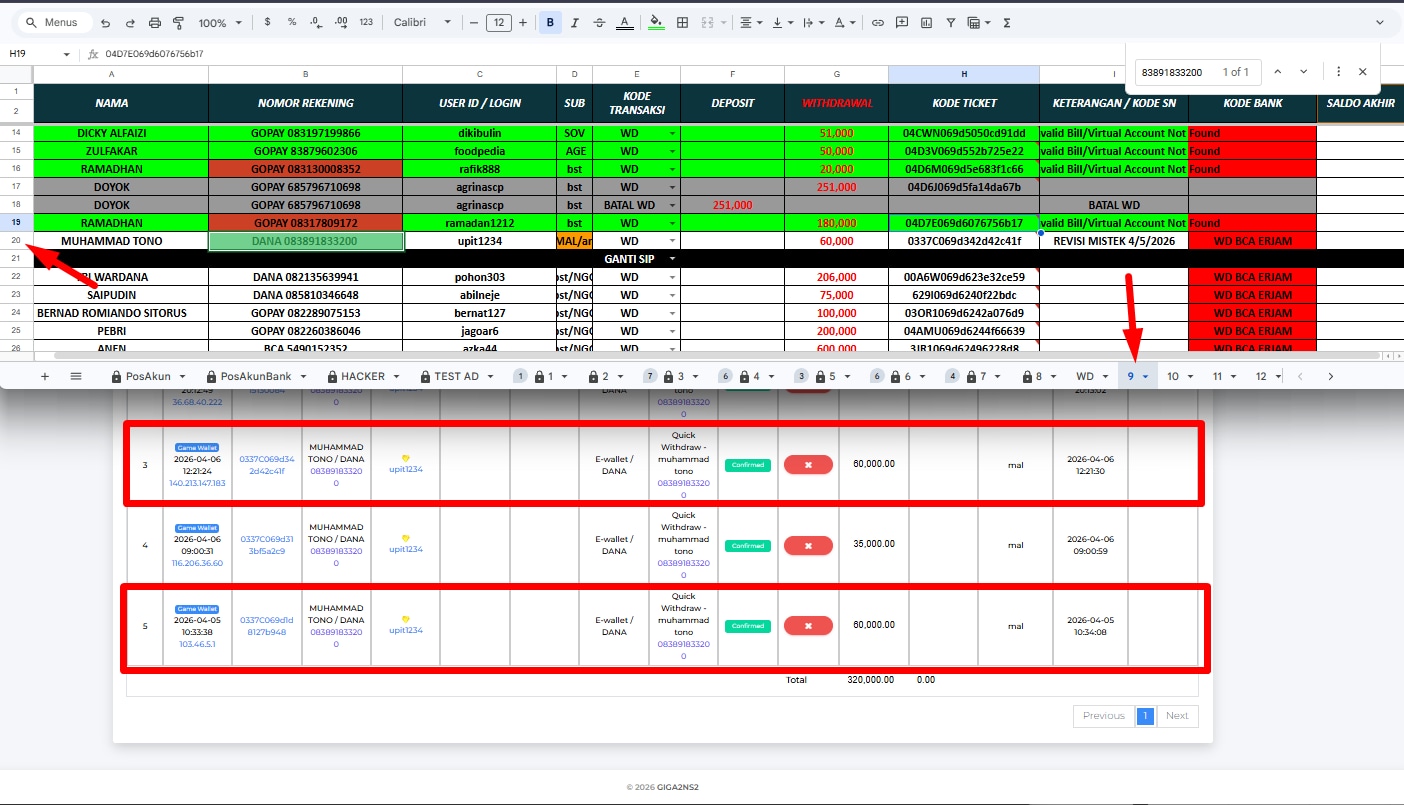Open all sheets list icon
Viewport: 1404px width, 805px height.
[x=76, y=376]
